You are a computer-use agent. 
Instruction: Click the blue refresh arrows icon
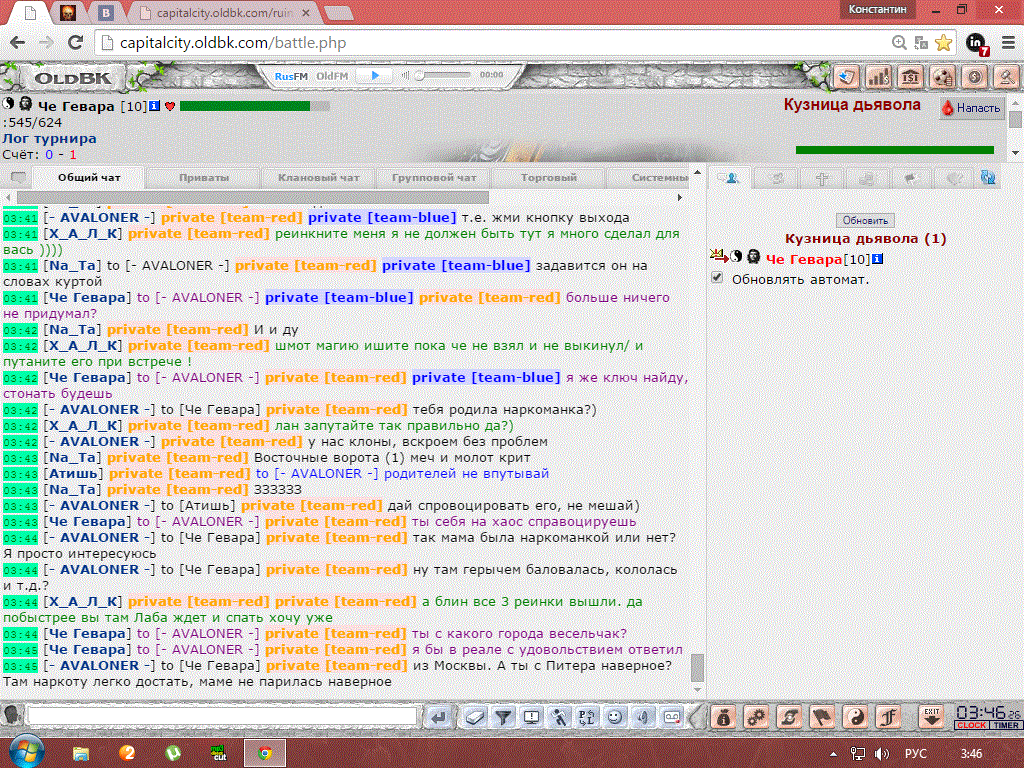tap(988, 177)
